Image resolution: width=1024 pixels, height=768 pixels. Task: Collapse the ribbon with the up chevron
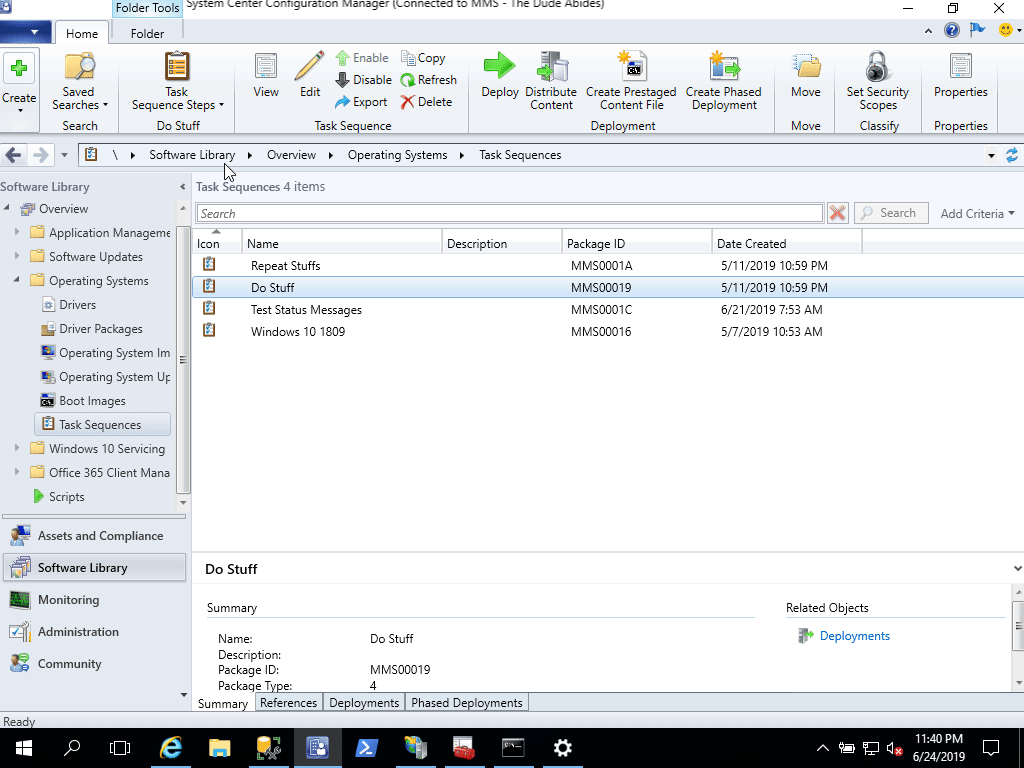click(x=928, y=31)
